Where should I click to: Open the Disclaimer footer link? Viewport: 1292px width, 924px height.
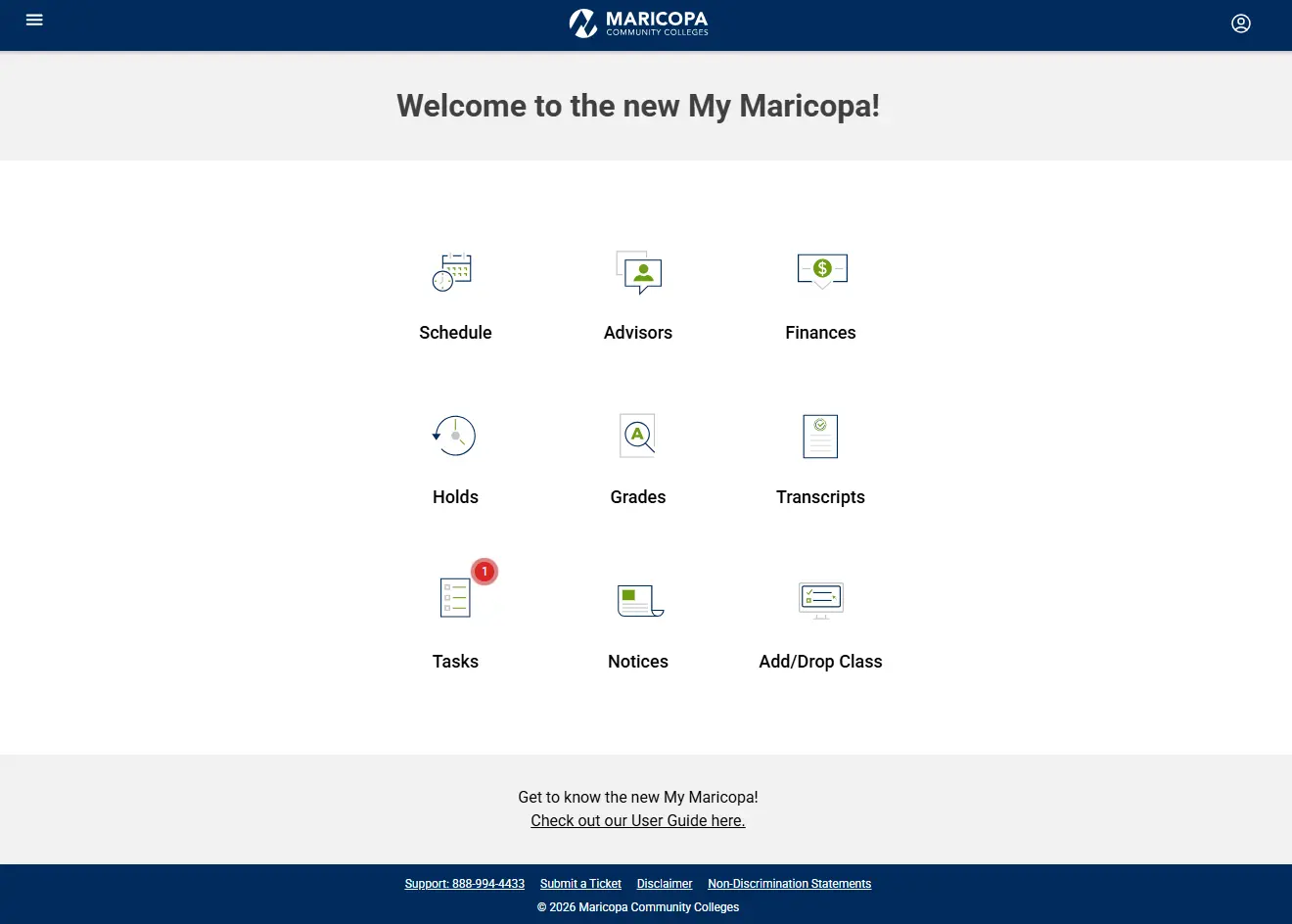coord(665,884)
